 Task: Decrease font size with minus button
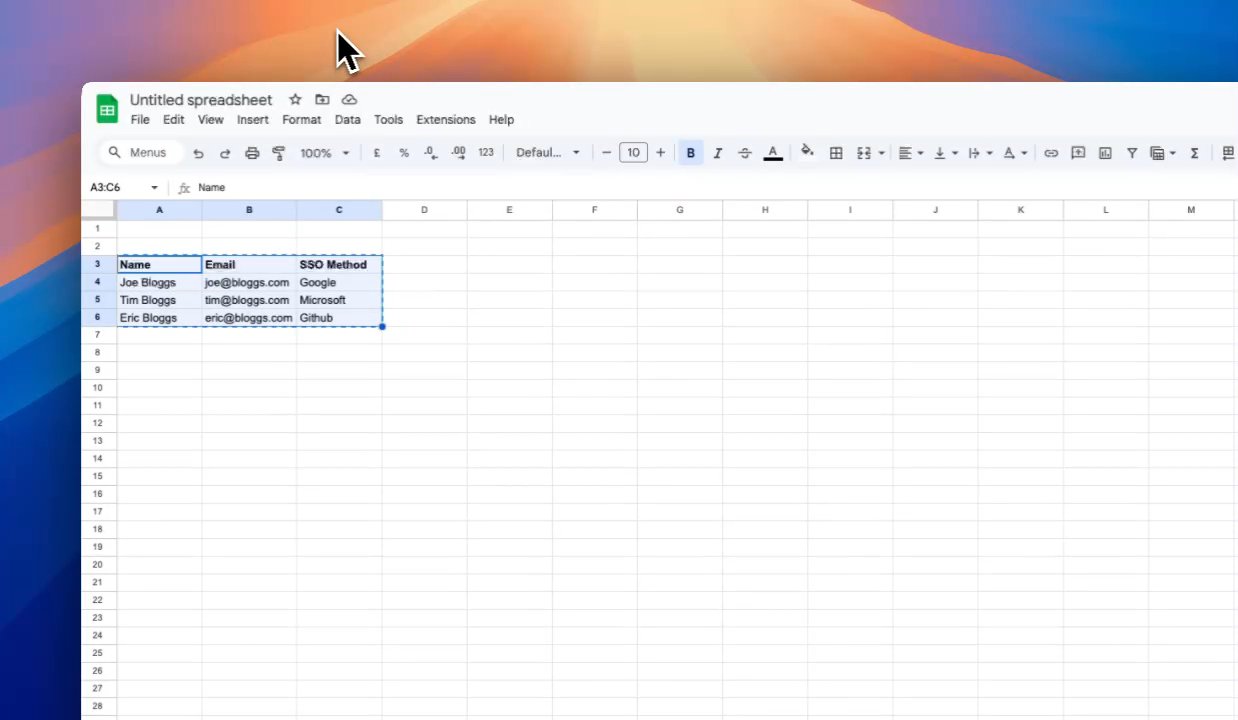pos(606,153)
